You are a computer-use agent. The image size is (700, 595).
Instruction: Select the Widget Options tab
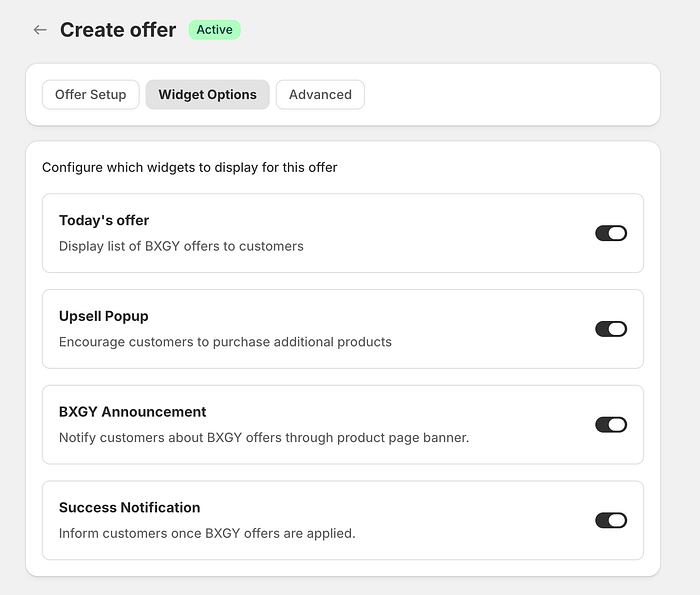click(x=208, y=95)
